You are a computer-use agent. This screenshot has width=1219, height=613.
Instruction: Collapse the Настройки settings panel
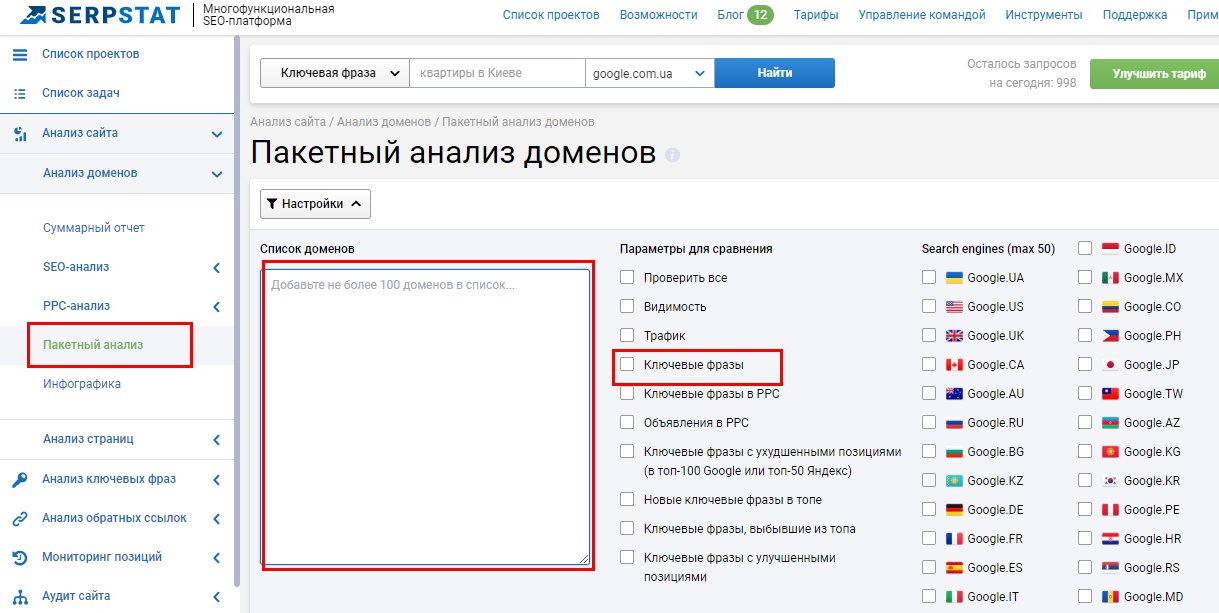click(315, 204)
